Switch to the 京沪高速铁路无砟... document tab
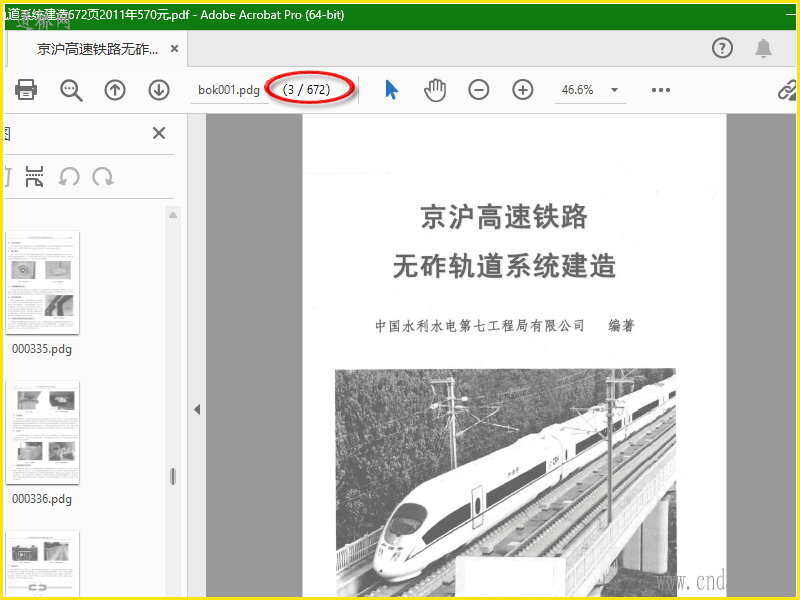The image size is (800, 600). click(x=97, y=49)
